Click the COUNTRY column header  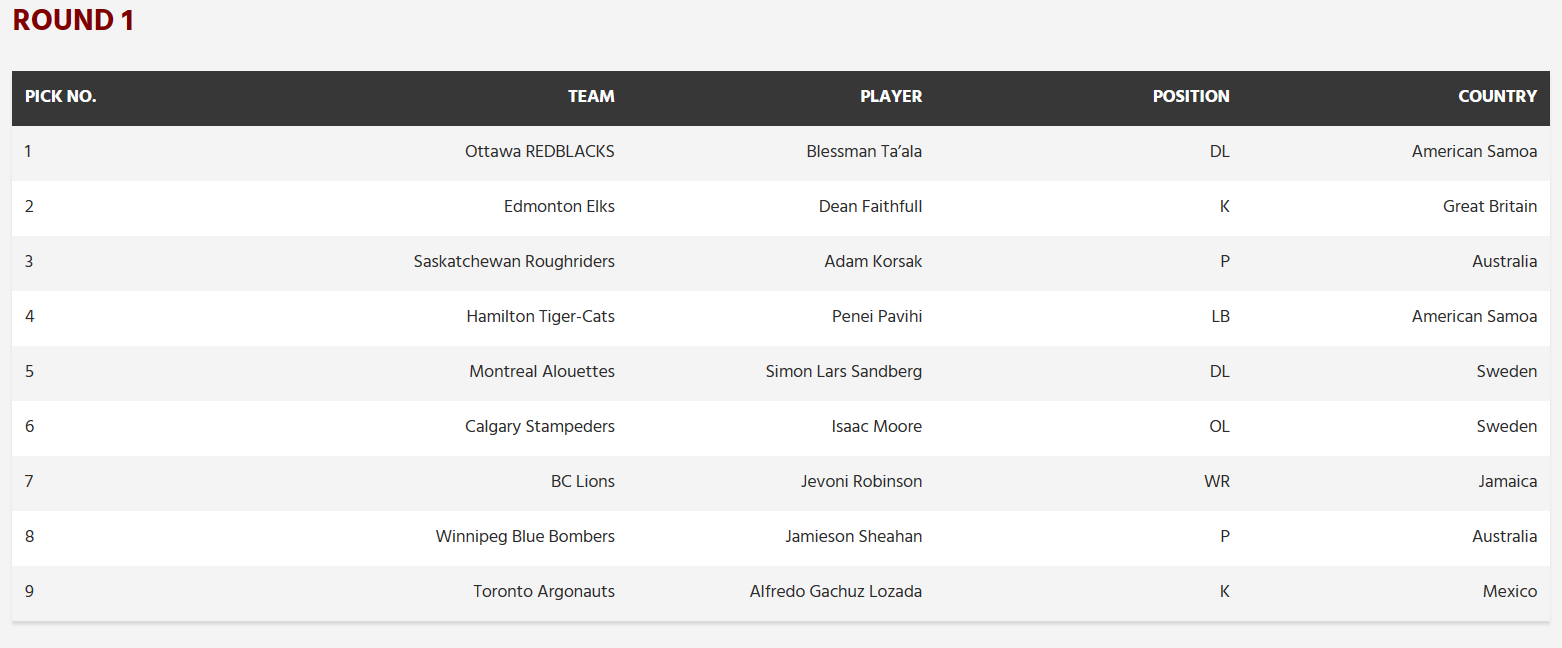[1497, 97]
